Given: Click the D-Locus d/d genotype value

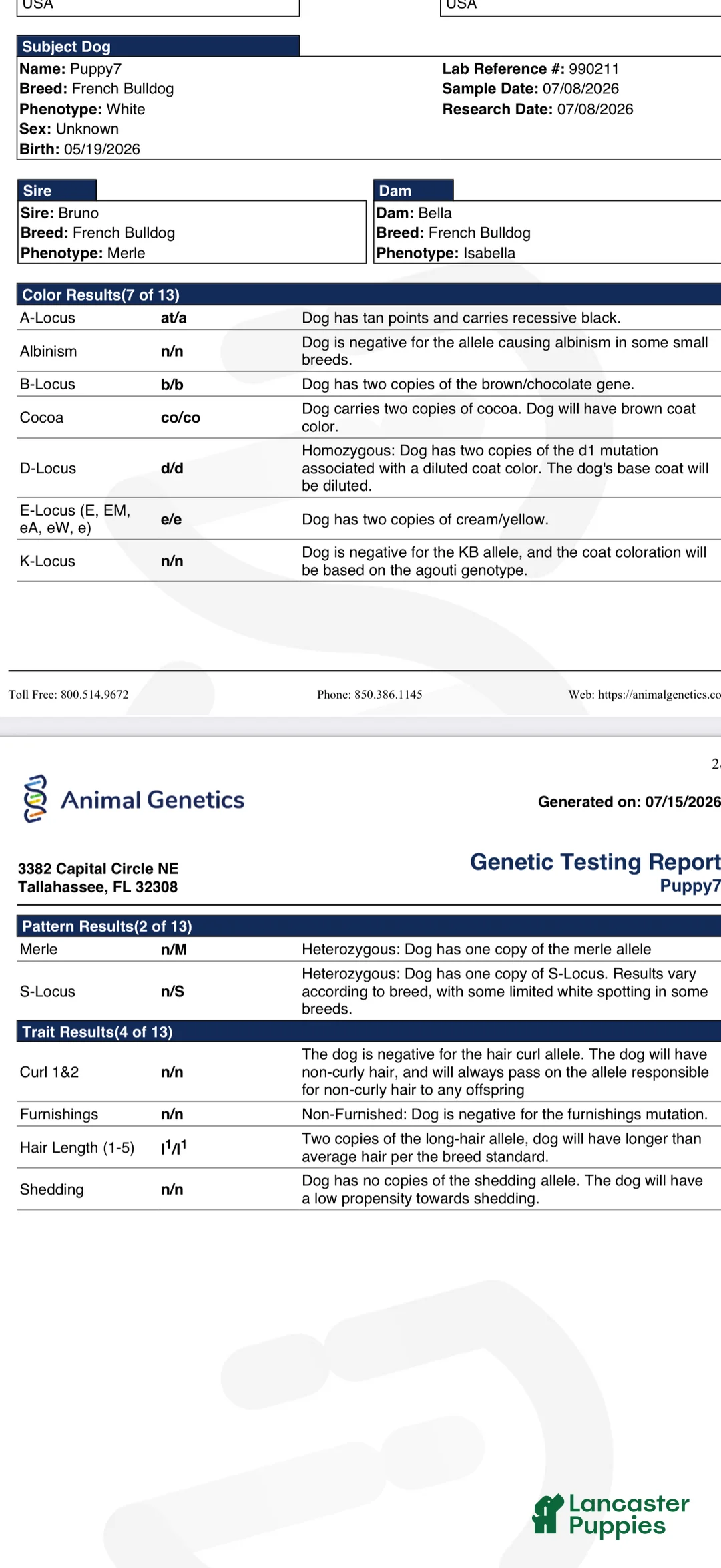Looking at the screenshot, I should tap(172, 468).
